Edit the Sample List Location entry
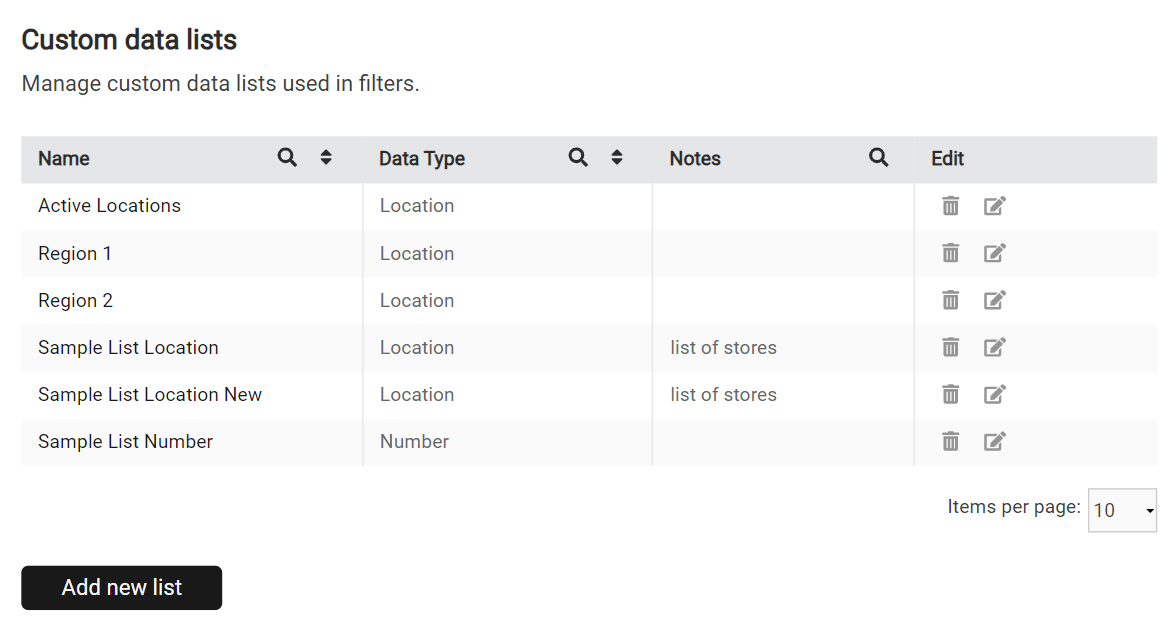Viewport: 1175px width, 634px height. point(995,347)
